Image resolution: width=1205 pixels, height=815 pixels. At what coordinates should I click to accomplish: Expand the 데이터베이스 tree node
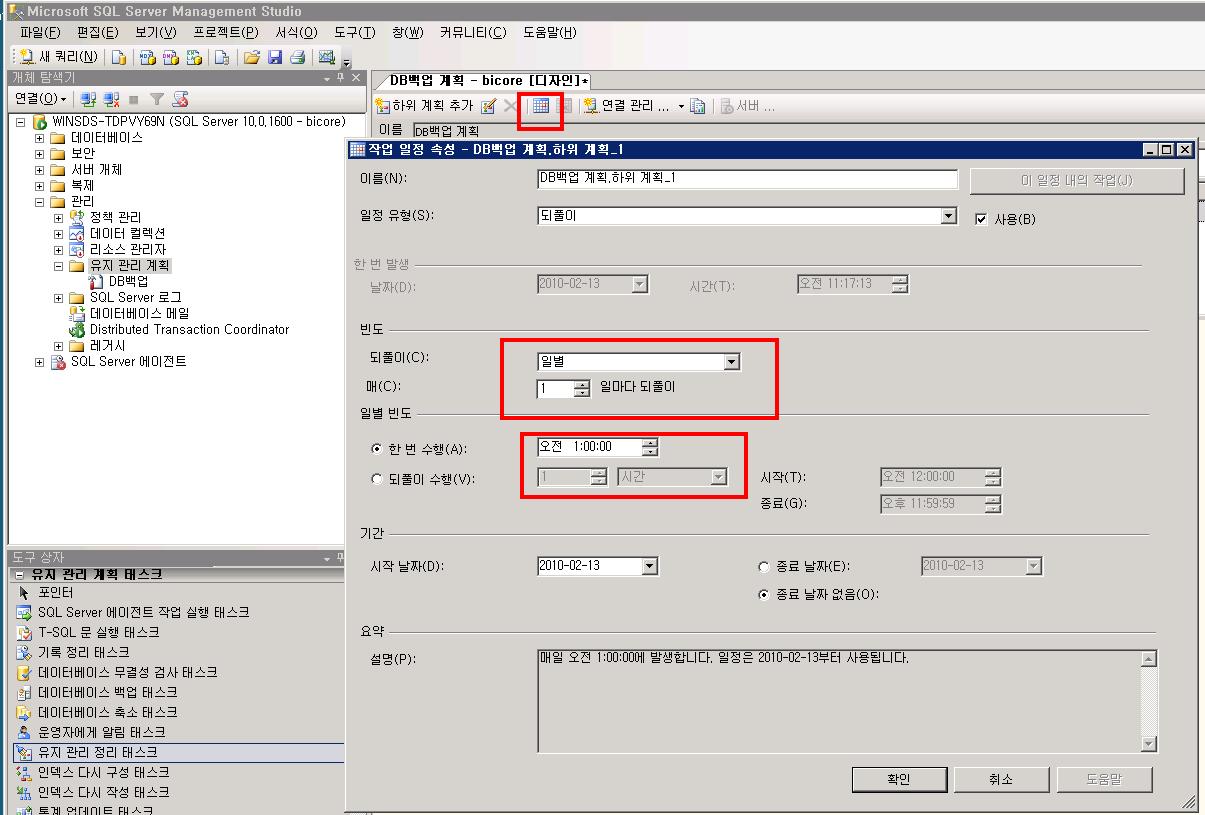pos(39,138)
